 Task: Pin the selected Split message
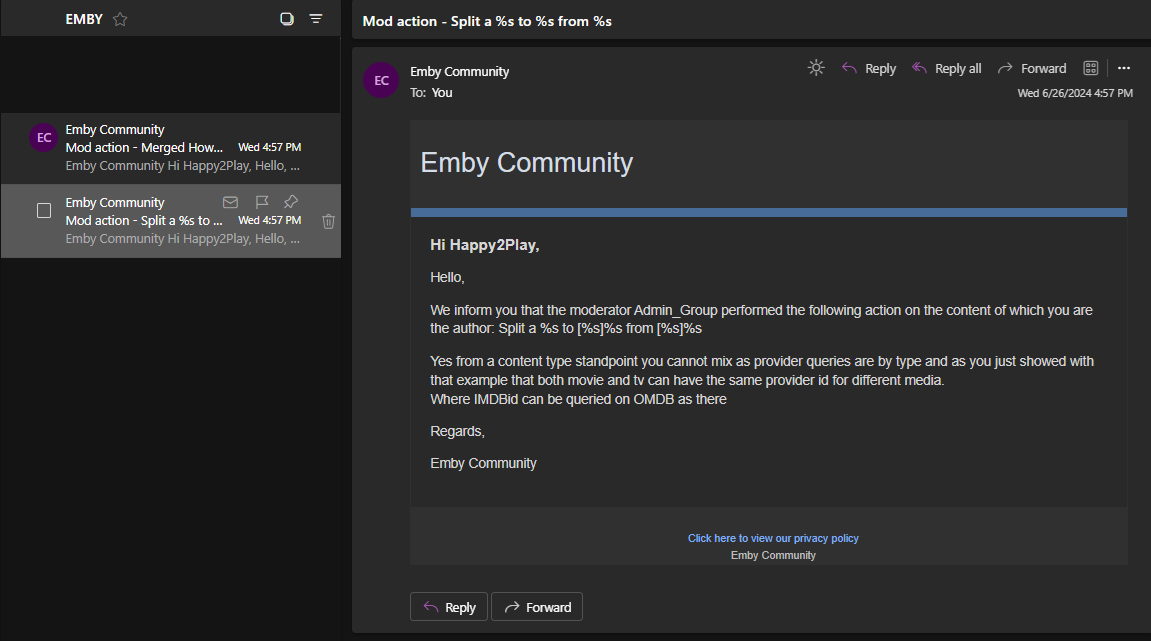pyautogui.click(x=291, y=202)
